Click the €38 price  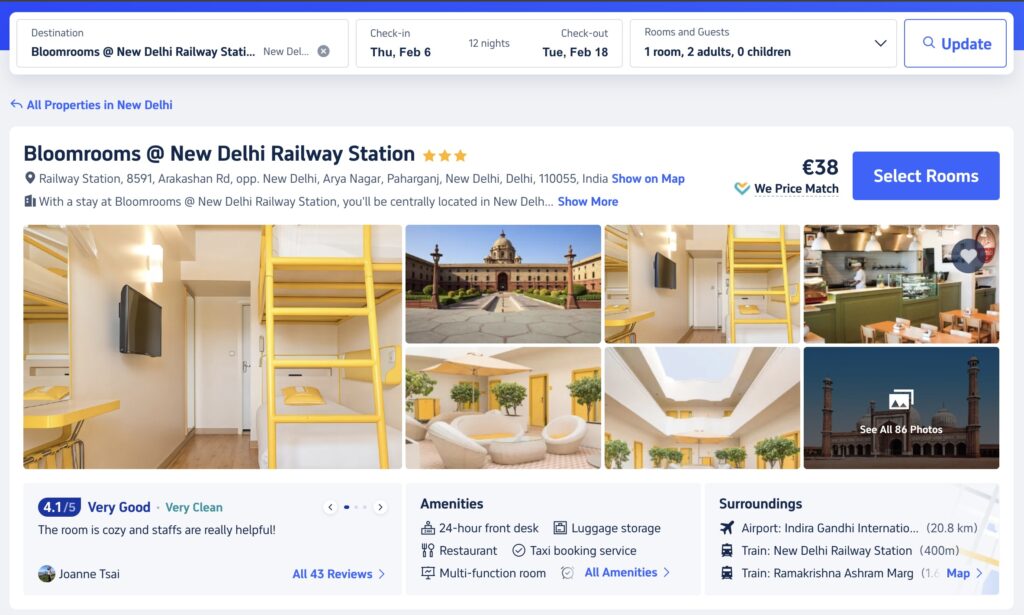point(820,167)
